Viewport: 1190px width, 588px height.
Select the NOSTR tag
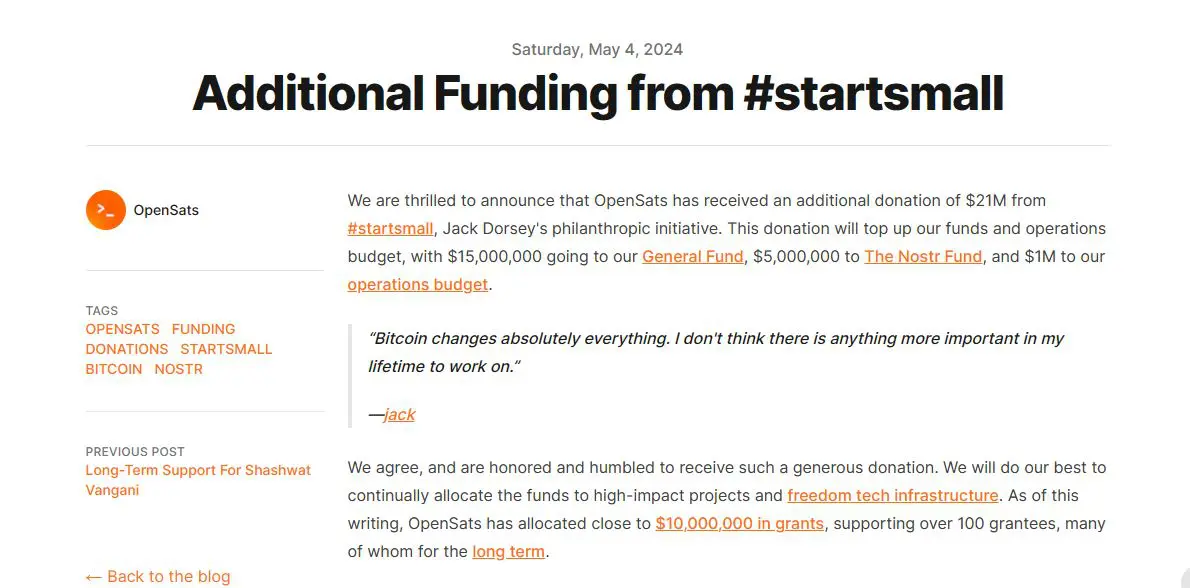pyautogui.click(x=179, y=369)
